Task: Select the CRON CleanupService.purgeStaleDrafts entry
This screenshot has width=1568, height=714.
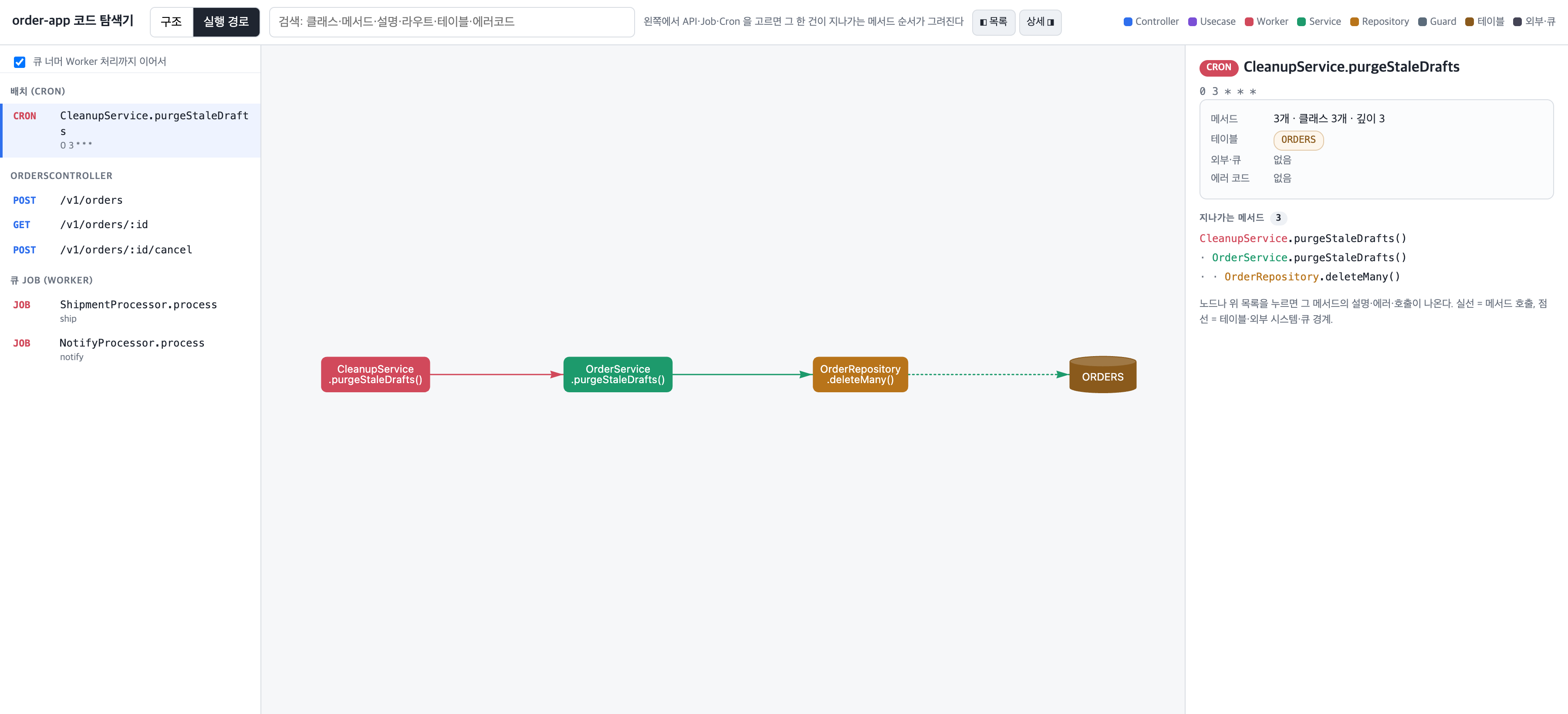Action: coord(131,130)
